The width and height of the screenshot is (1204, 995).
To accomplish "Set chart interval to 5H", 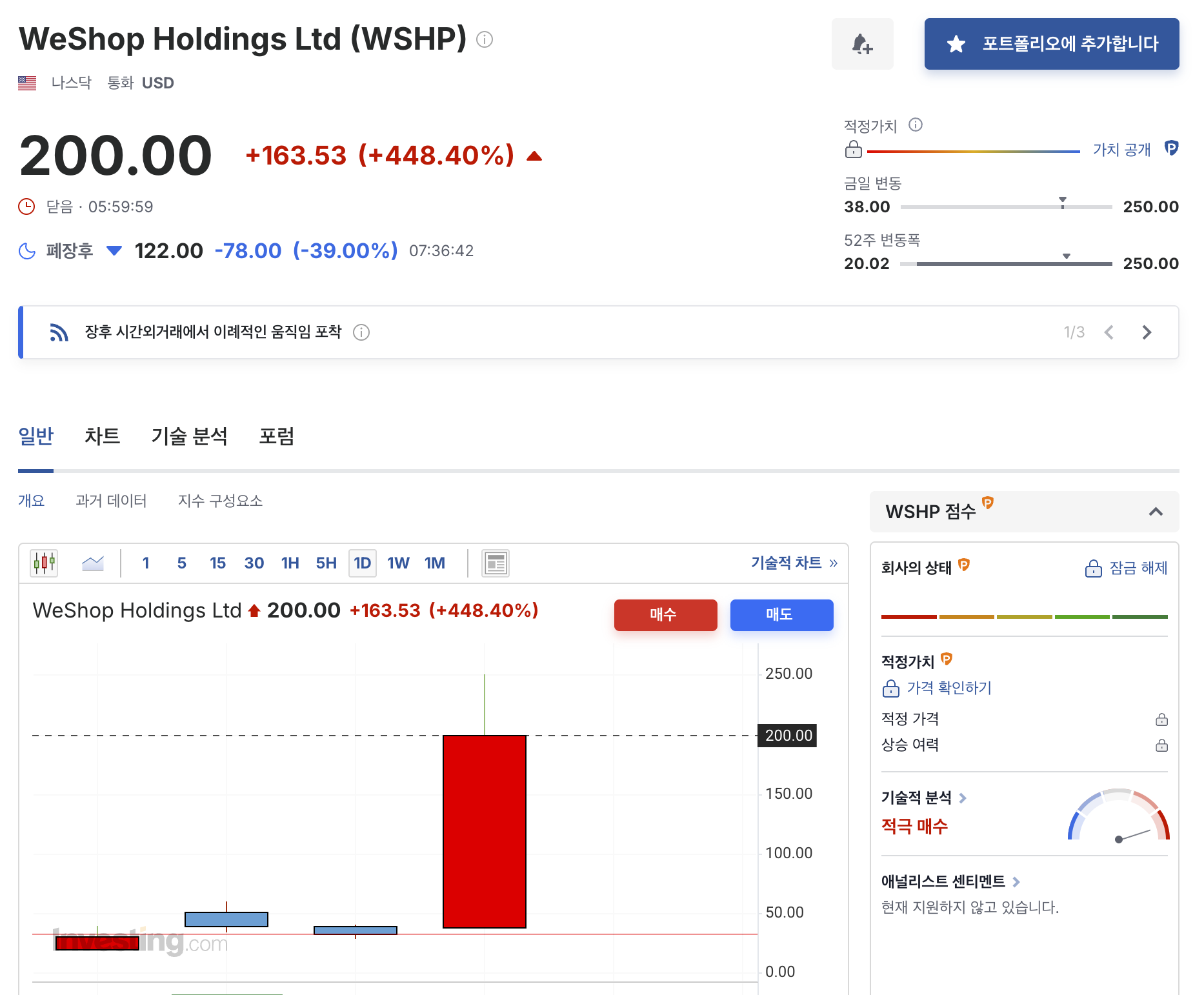I will [x=326, y=563].
